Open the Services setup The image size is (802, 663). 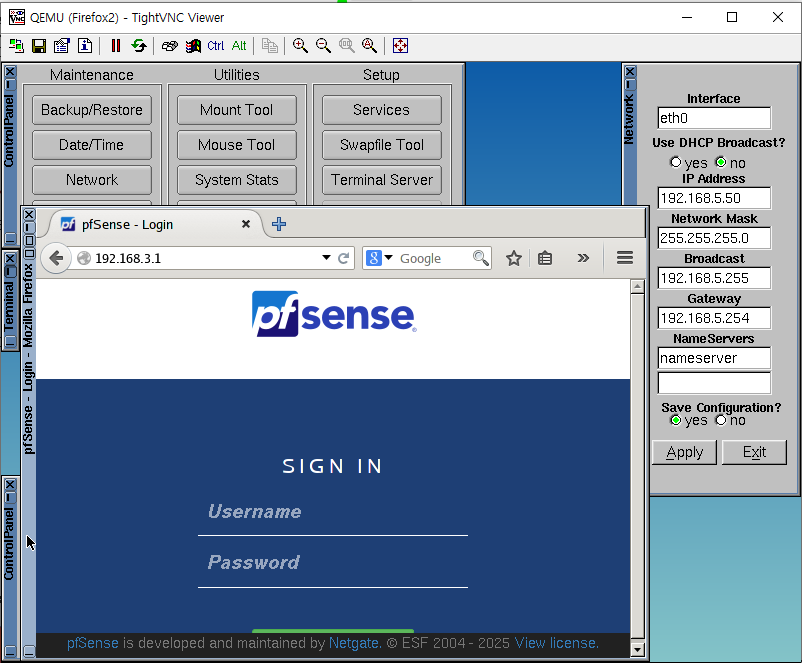coord(382,110)
